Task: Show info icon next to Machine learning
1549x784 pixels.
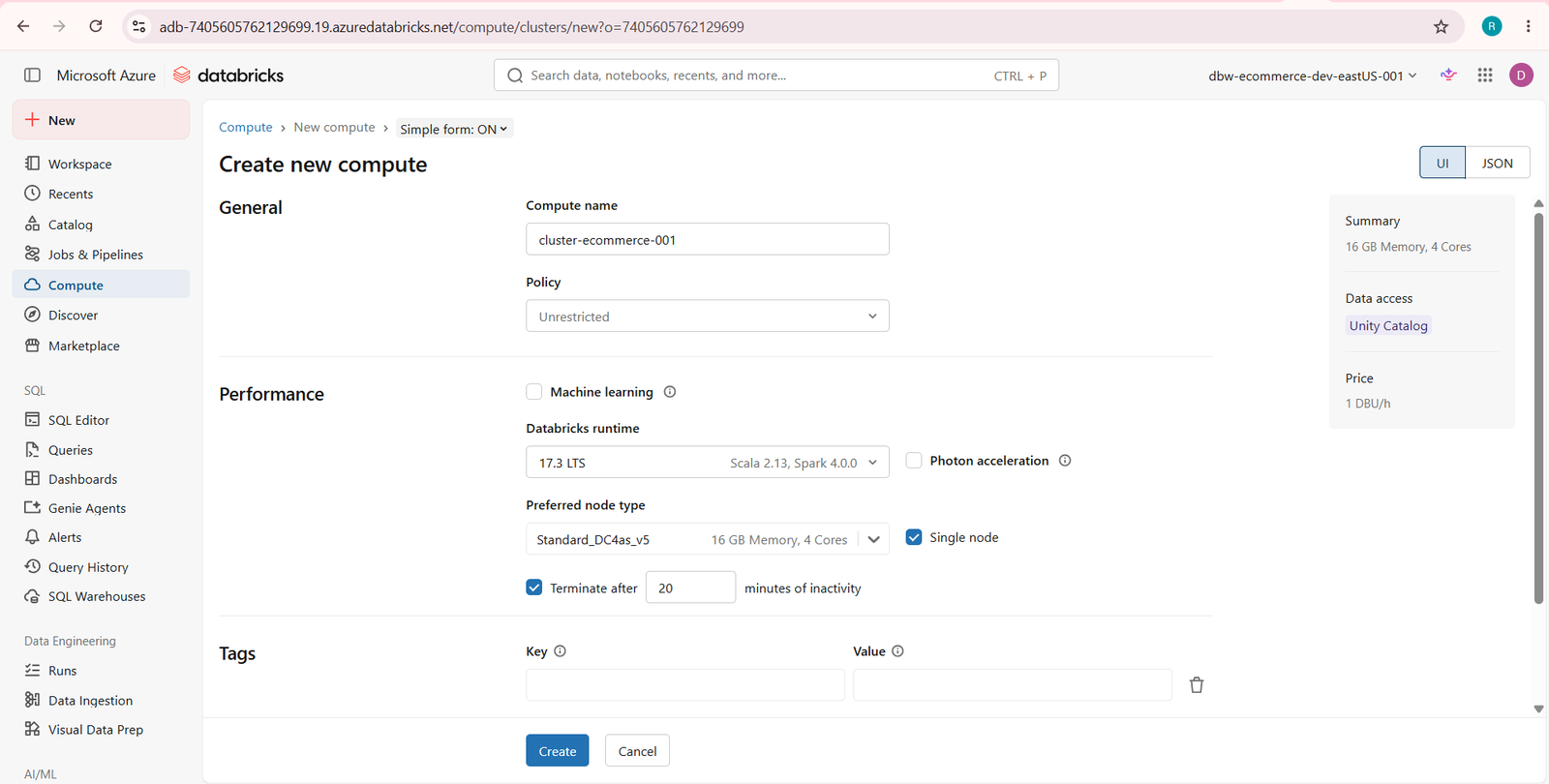Action: (x=670, y=392)
